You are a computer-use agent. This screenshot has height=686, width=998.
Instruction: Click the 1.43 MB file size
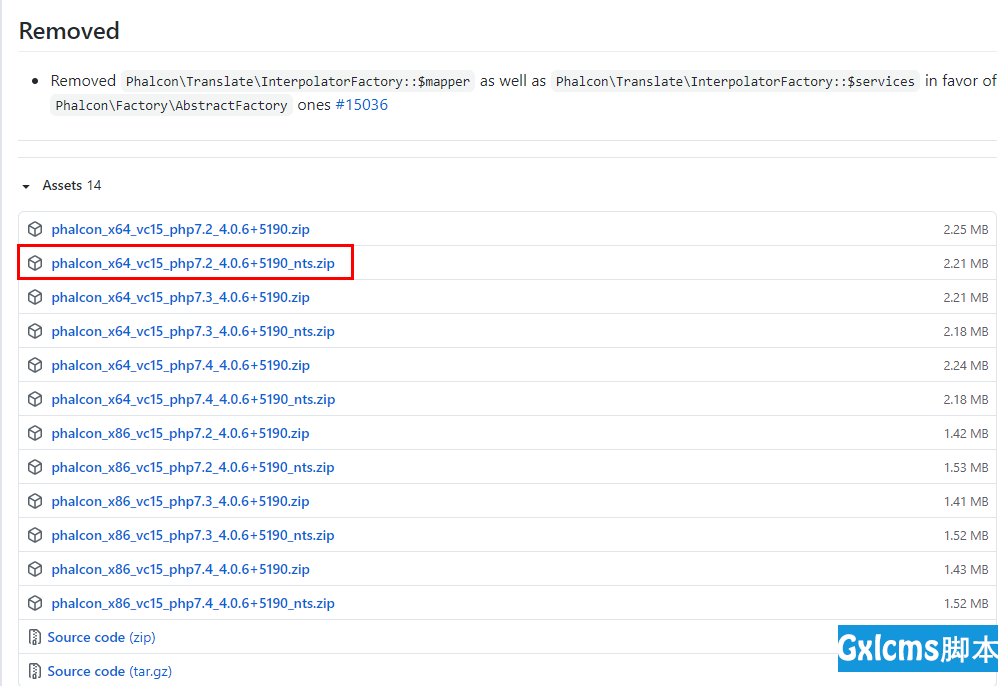pos(966,570)
